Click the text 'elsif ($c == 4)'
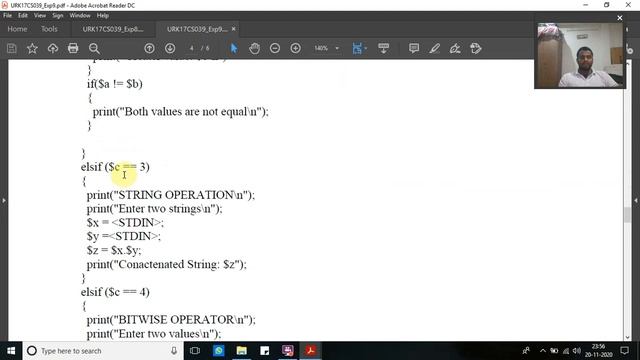This screenshot has width=640, height=360. 115,292
